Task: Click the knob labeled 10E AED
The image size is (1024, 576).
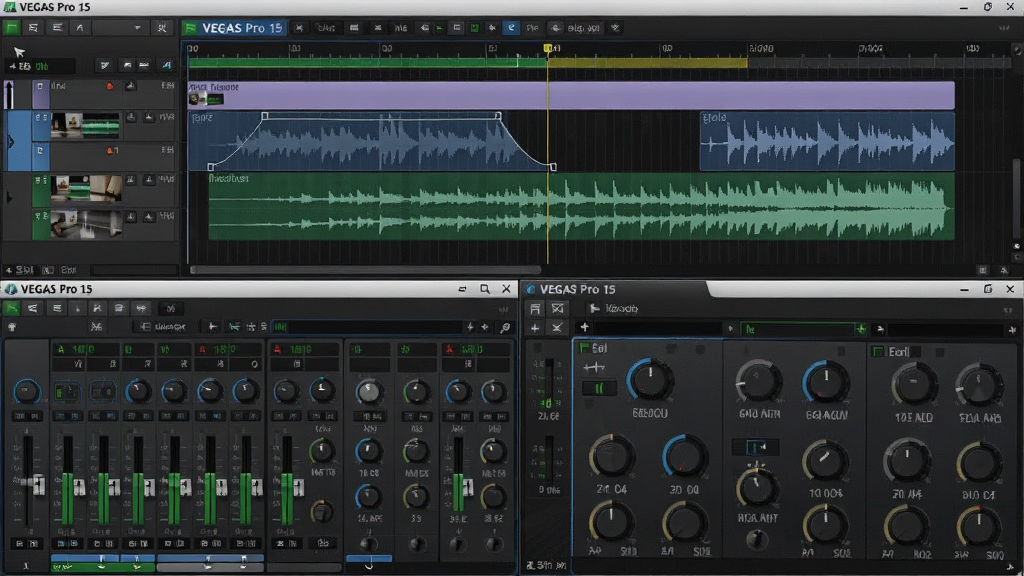Action: coord(914,385)
